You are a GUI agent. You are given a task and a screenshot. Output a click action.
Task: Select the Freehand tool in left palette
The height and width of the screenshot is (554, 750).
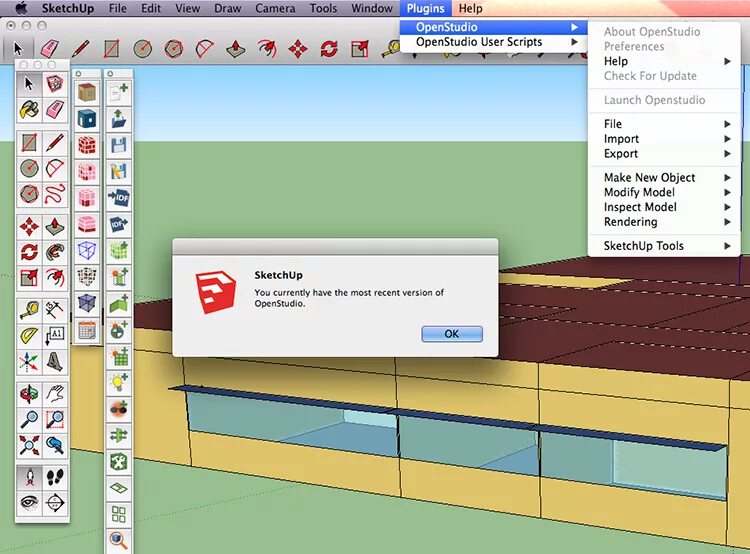[x=55, y=194]
